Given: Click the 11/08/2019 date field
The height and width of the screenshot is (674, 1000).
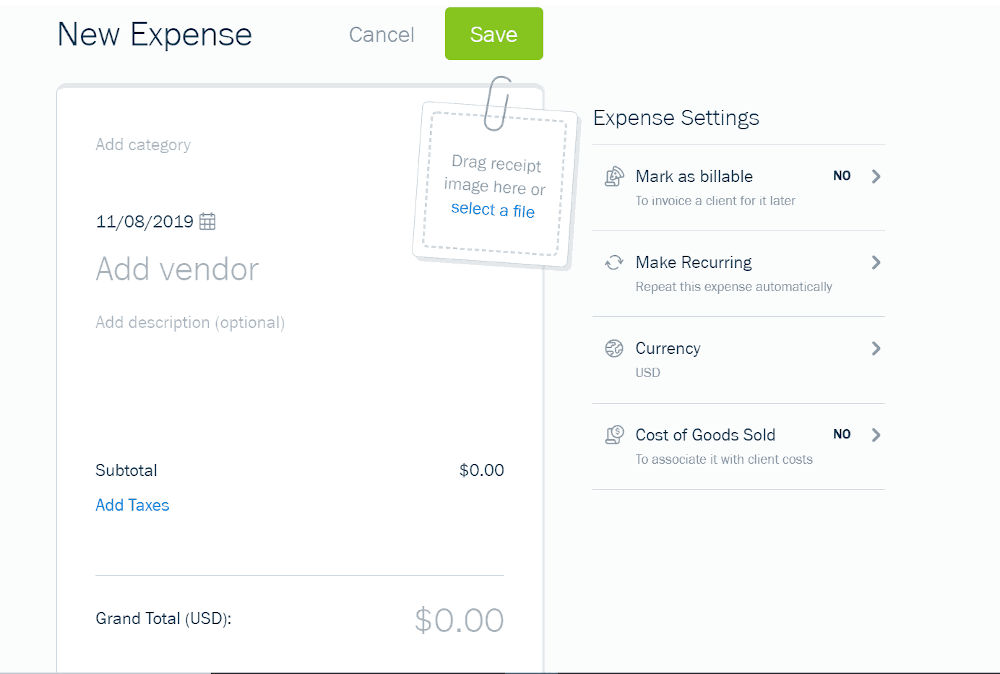Looking at the screenshot, I should click(x=144, y=221).
